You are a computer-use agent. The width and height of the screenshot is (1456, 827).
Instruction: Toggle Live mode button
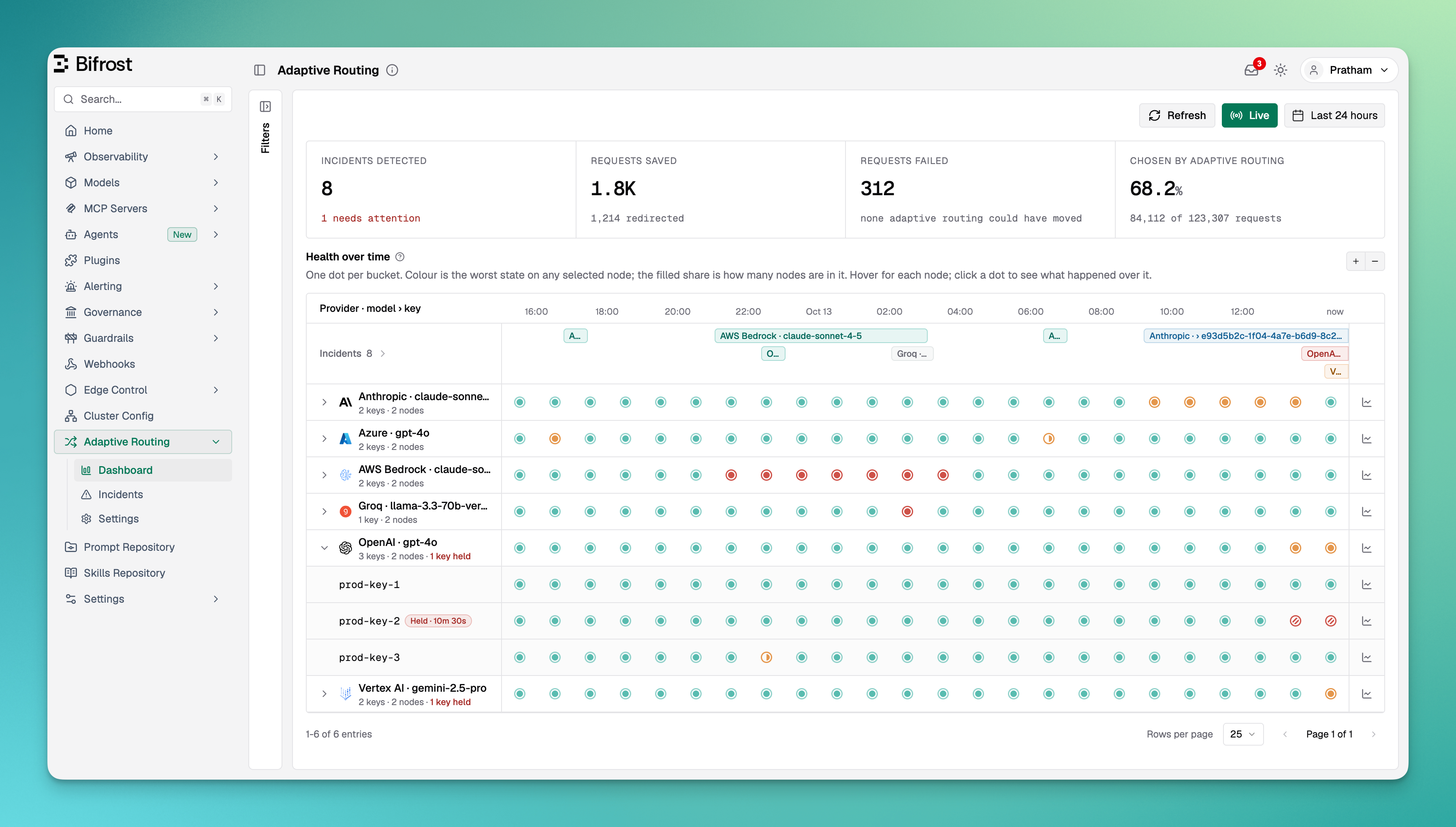coord(1249,115)
